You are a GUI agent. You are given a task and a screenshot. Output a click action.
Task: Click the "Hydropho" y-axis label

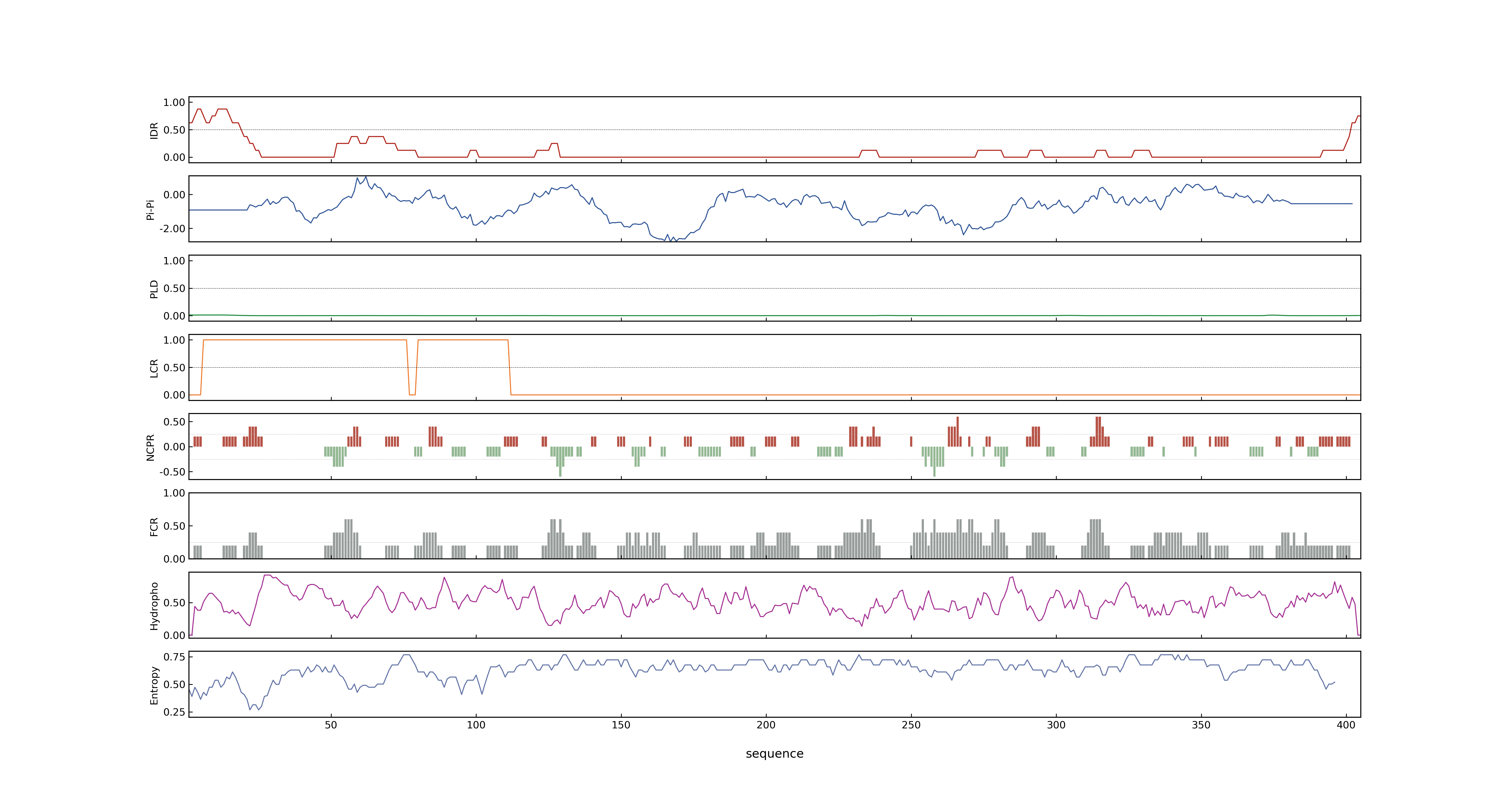(154, 606)
